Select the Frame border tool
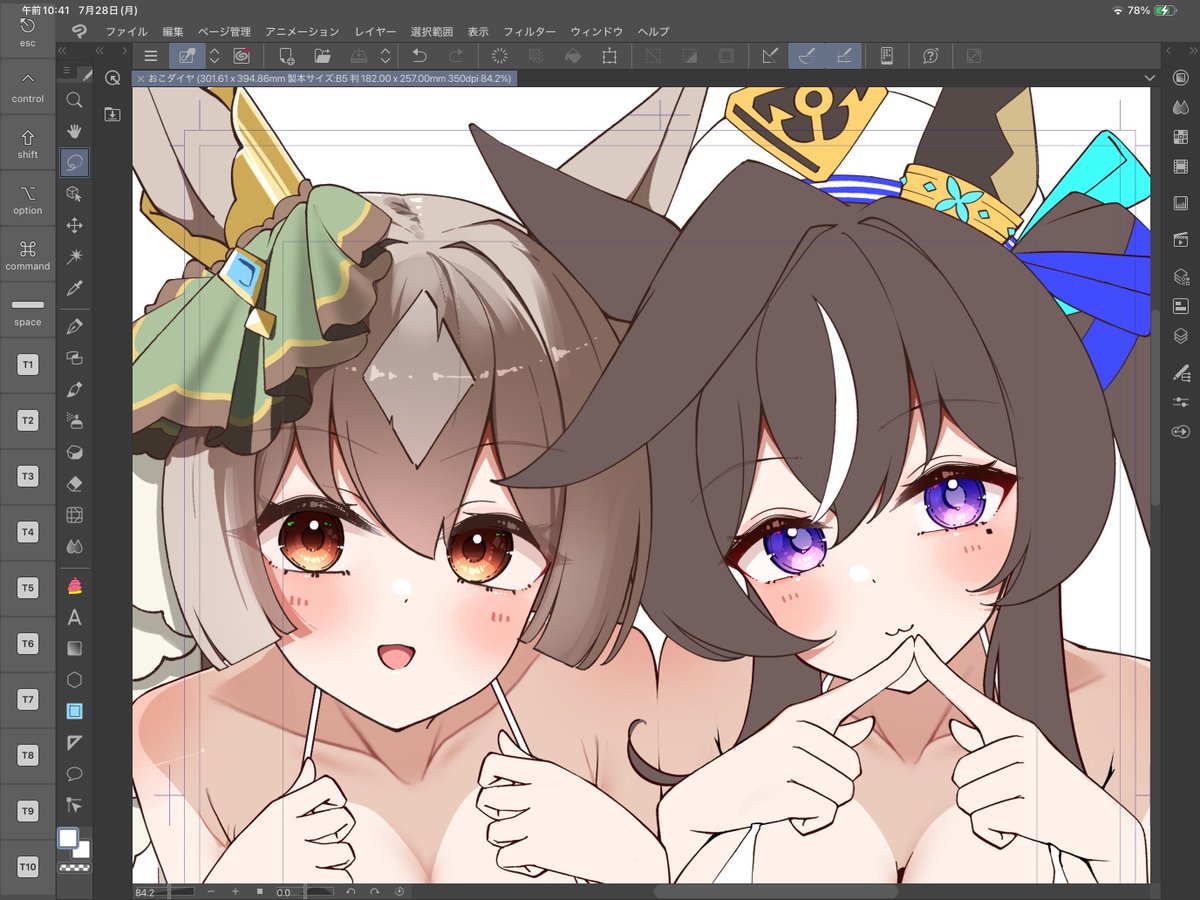Screen dimensions: 1200x900 pyautogui.click(x=74, y=711)
